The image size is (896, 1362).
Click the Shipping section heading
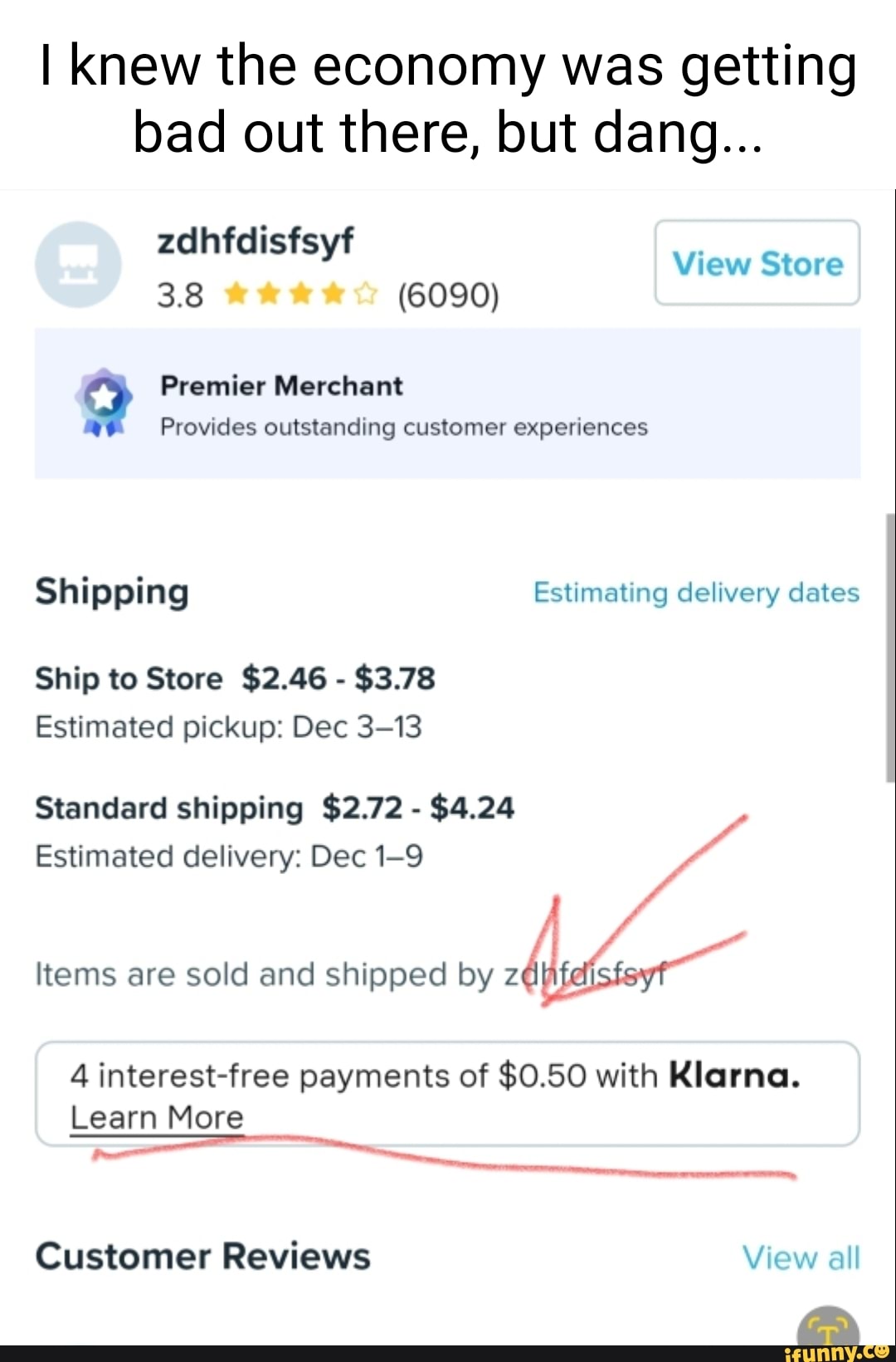point(112,593)
